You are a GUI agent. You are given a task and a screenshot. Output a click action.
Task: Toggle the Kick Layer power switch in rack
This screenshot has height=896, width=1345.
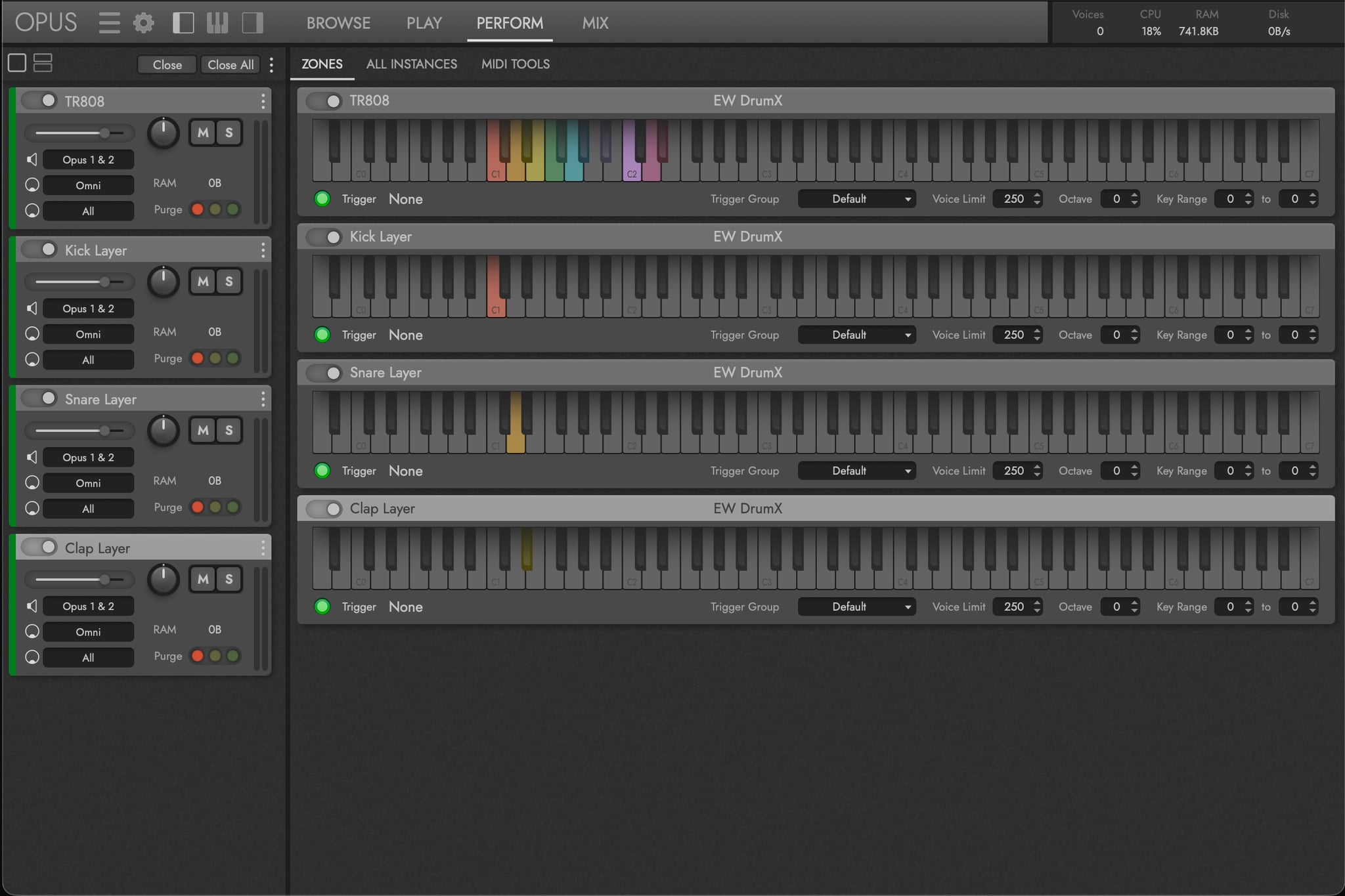click(x=39, y=249)
